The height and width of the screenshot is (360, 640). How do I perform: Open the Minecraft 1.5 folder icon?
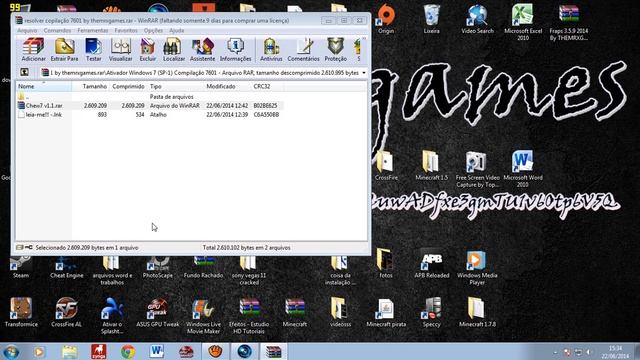[x=431, y=166]
